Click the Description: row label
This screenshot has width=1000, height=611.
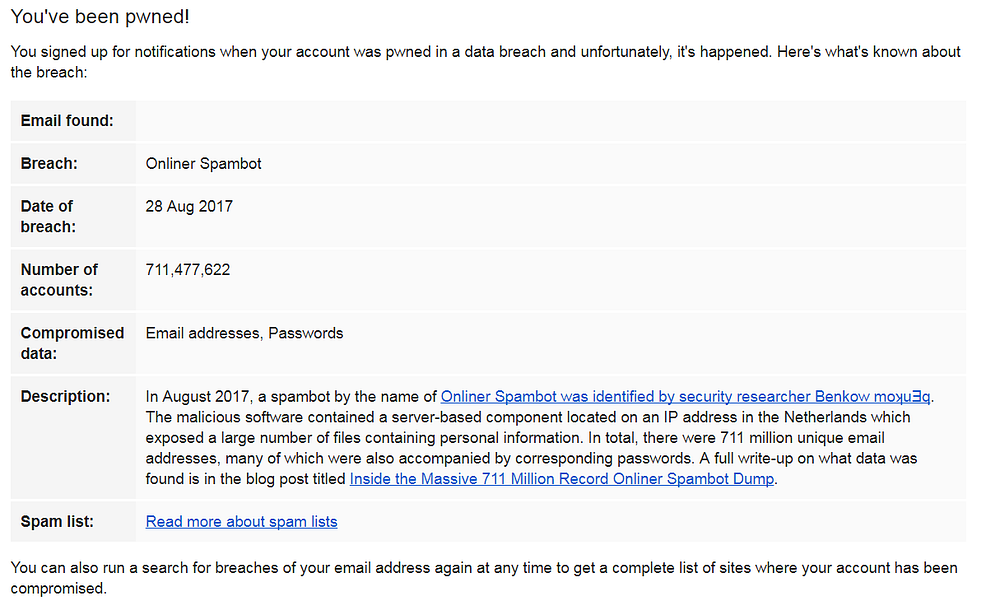tap(65, 397)
